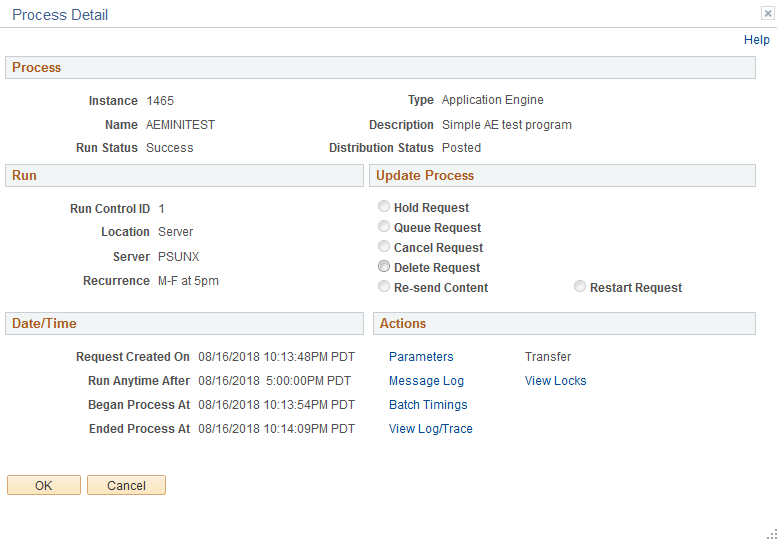Close the Process Detail dialog with X icon
The width and height of the screenshot is (777, 539).
point(768,14)
